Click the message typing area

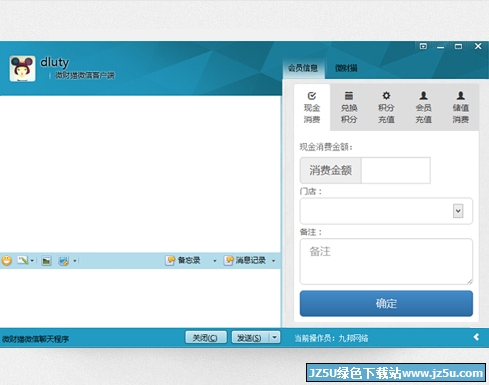140,298
